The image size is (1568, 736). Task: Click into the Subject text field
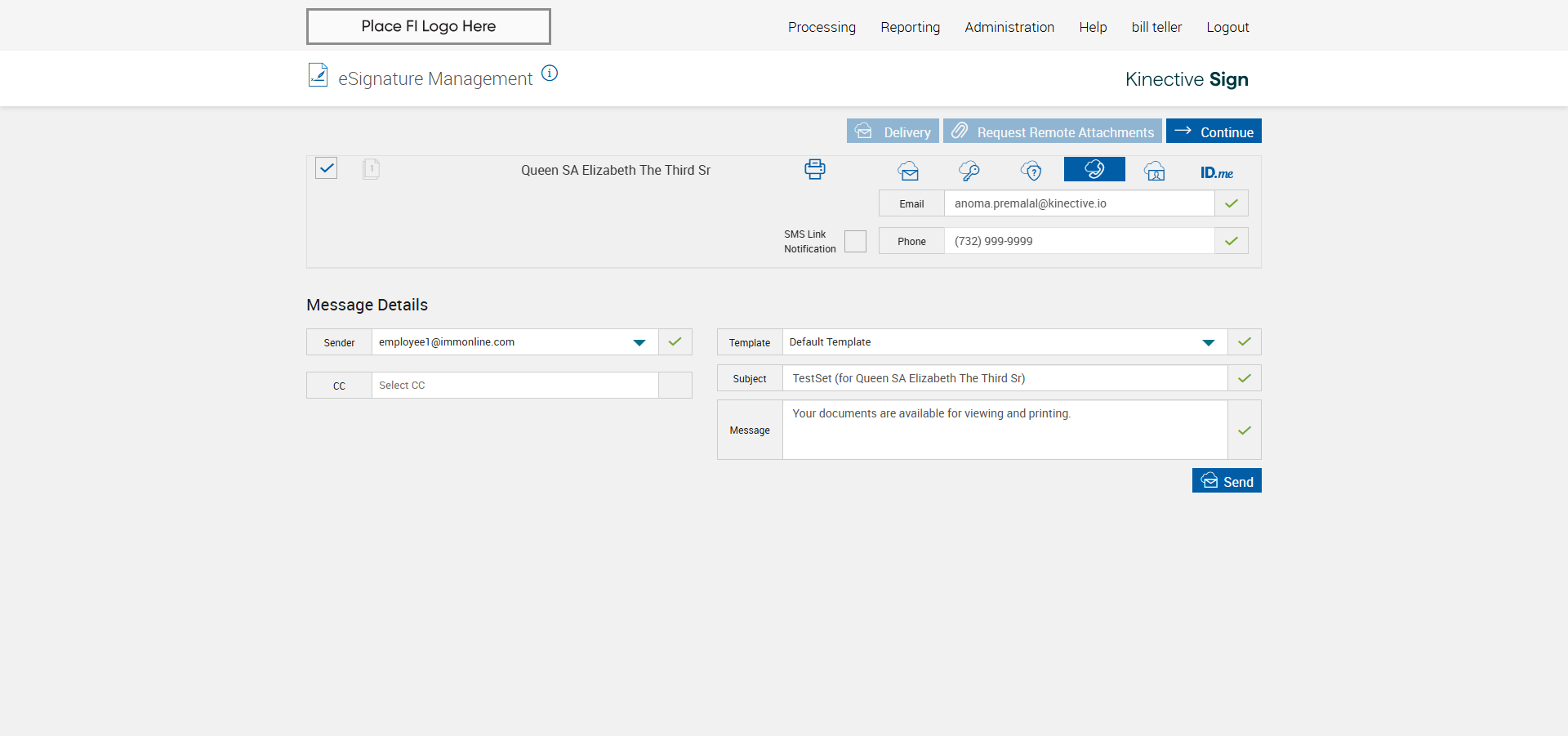pyautogui.click(x=1004, y=378)
